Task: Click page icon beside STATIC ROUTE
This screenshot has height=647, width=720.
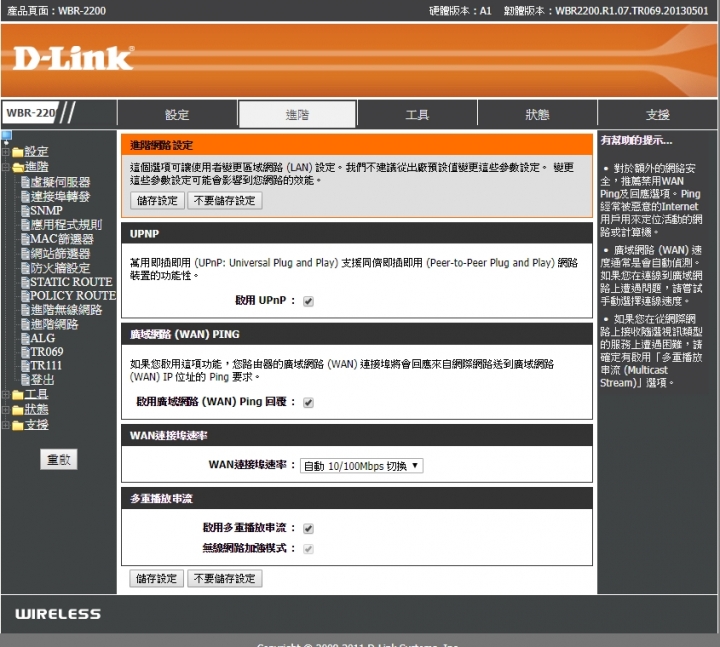Action: tap(26, 282)
